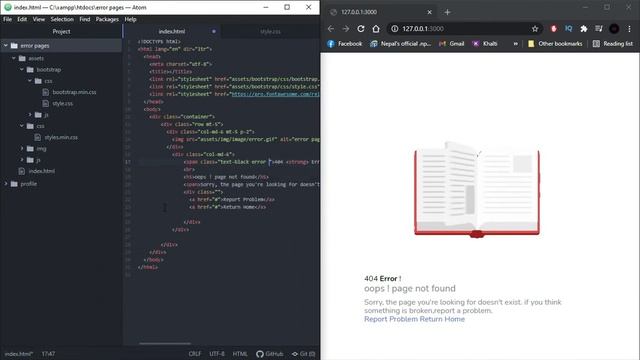Open the media control playlist icon
640x360 pixels.
click(599, 29)
